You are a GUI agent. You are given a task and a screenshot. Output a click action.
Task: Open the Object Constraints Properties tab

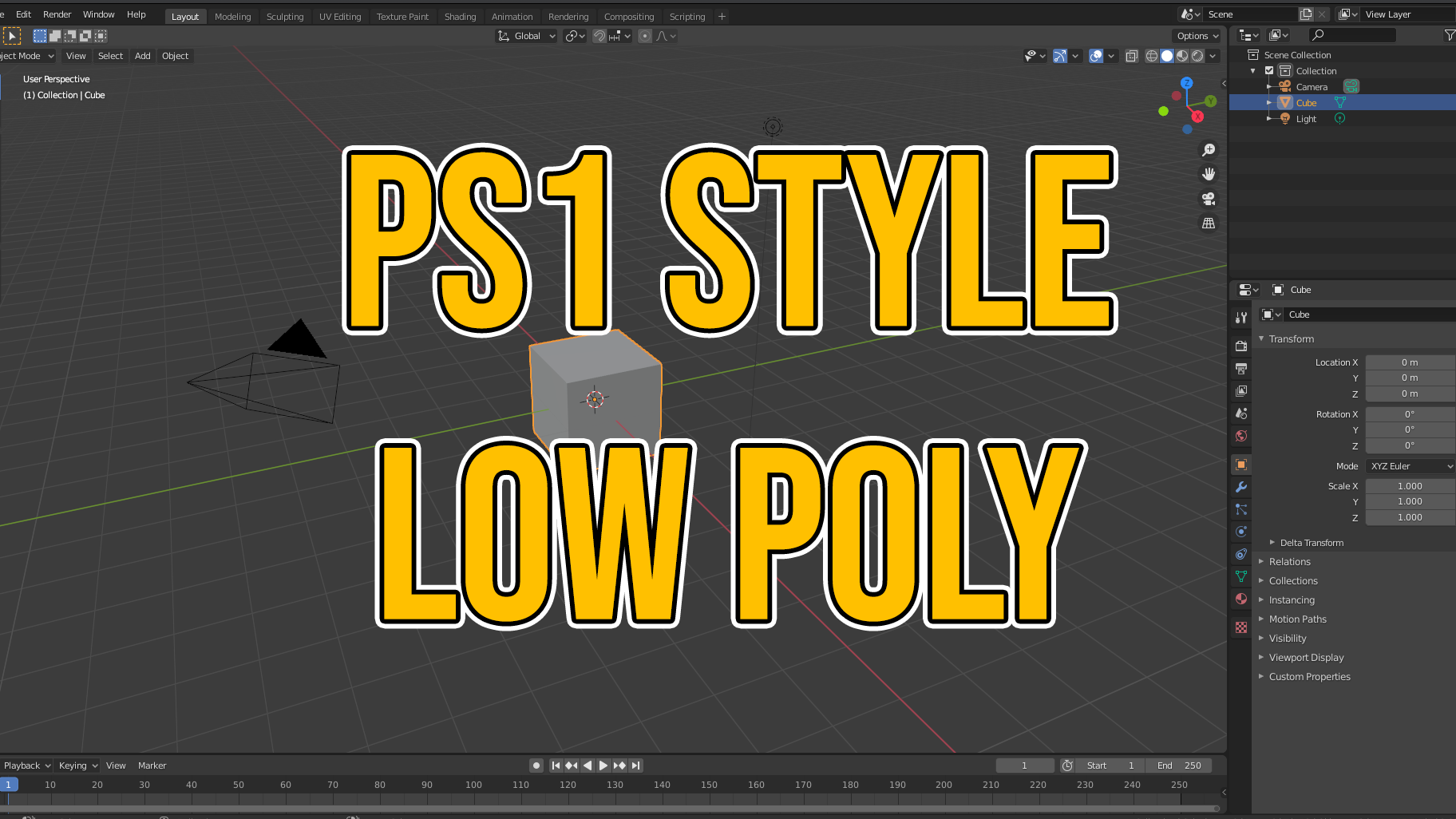(x=1241, y=555)
